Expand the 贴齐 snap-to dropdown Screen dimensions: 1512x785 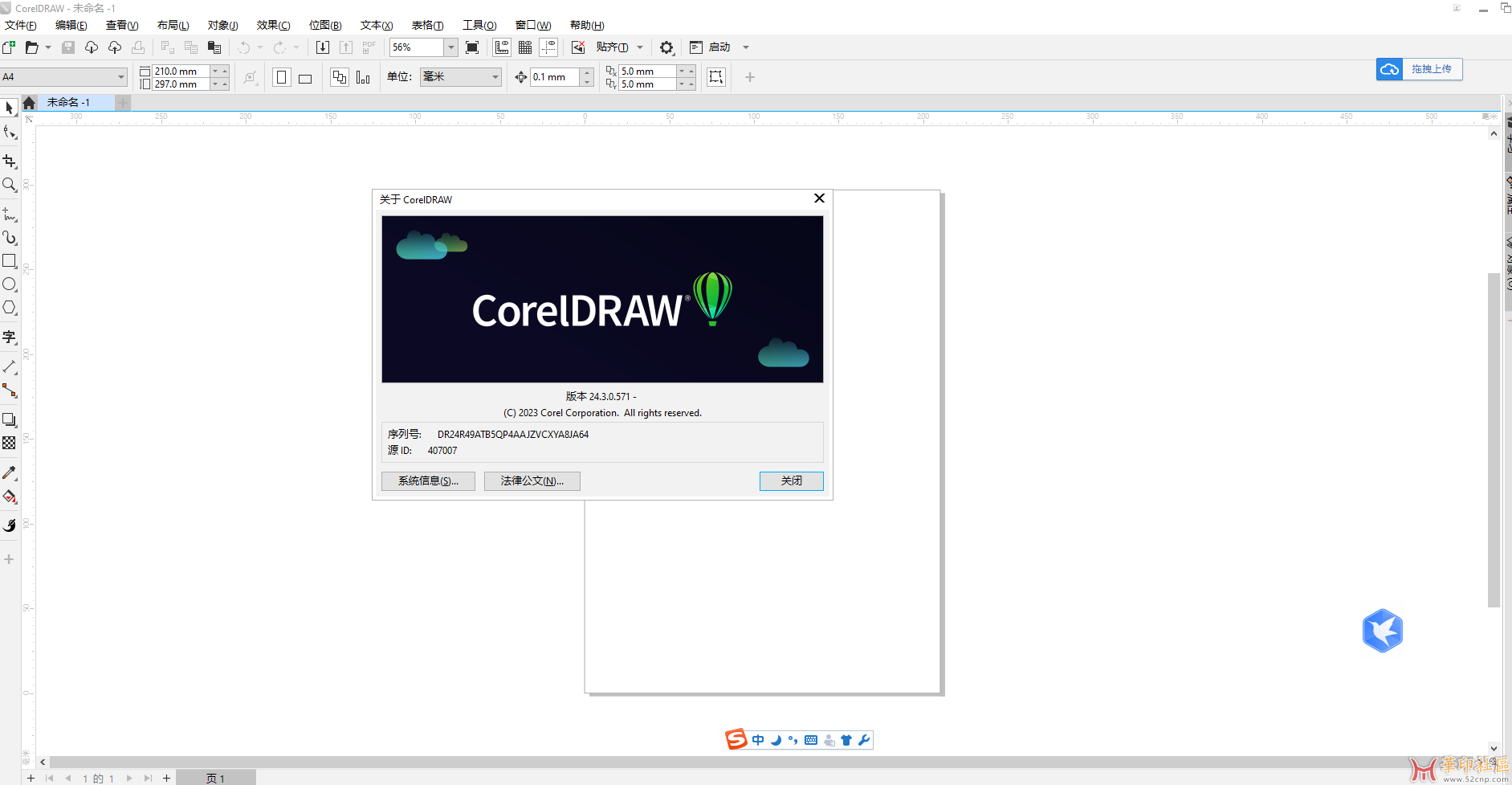coord(640,47)
